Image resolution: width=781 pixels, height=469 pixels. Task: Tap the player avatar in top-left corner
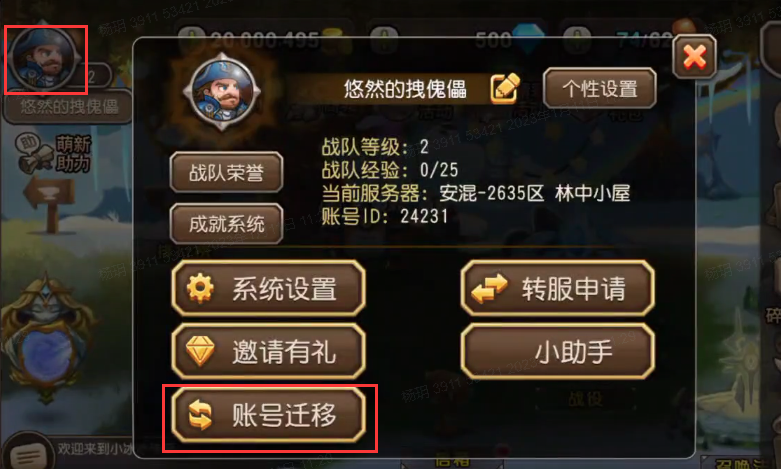click(44, 58)
